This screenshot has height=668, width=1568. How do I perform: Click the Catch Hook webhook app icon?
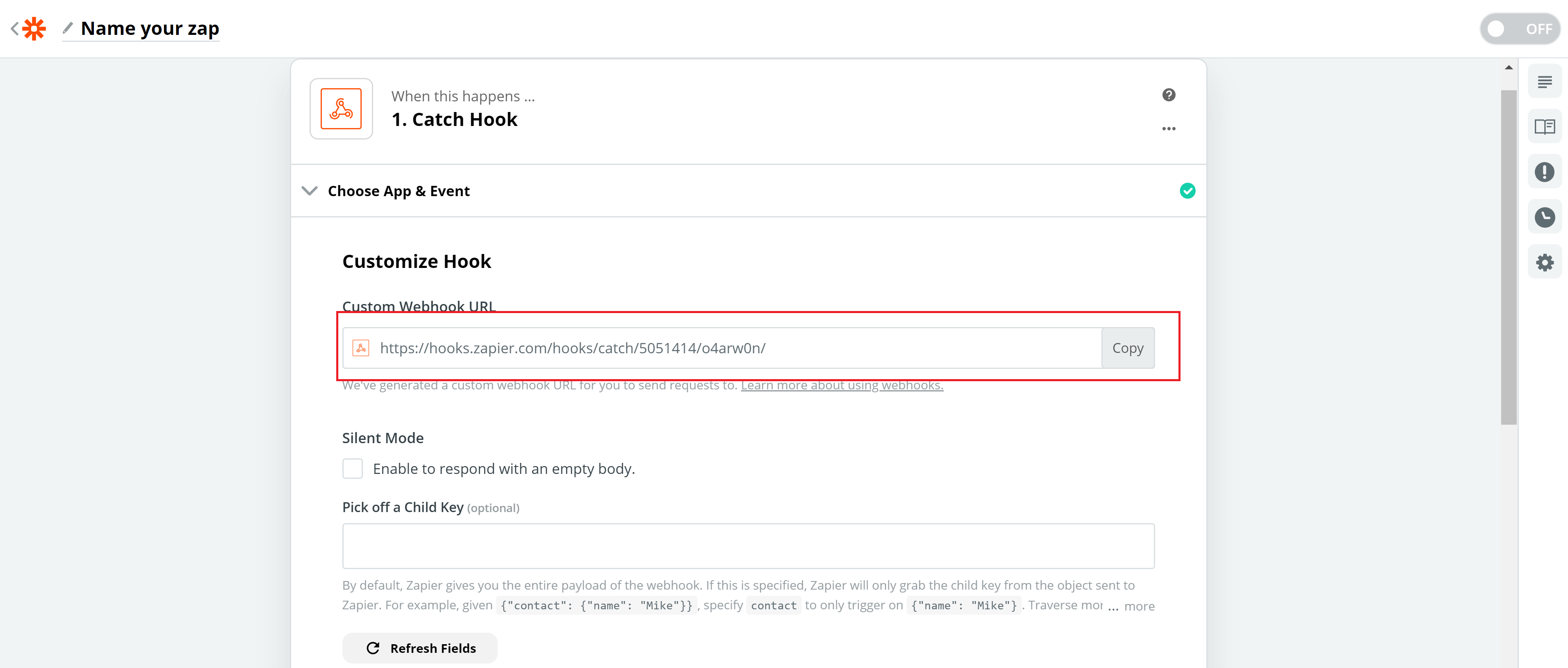(341, 109)
